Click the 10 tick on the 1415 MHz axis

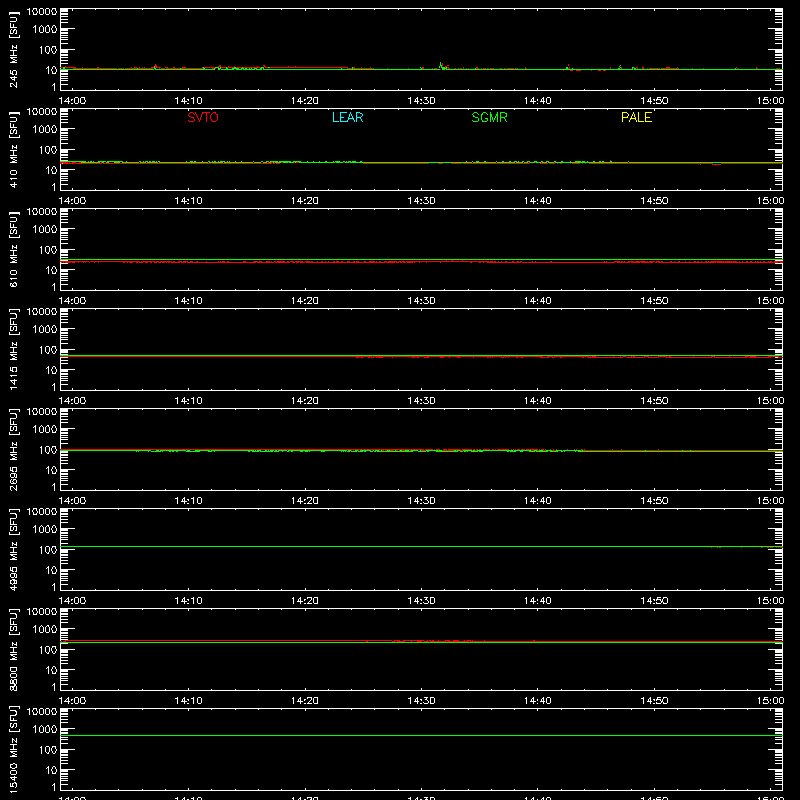click(51, 370)
